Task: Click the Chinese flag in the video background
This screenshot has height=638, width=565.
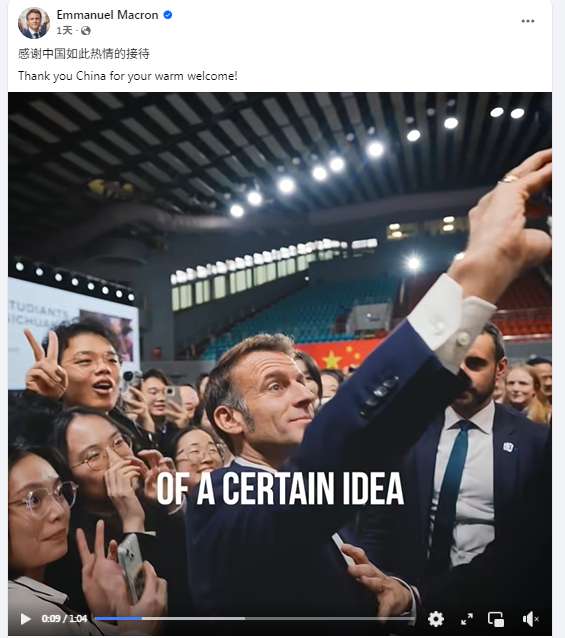Action: coord(338,354)
